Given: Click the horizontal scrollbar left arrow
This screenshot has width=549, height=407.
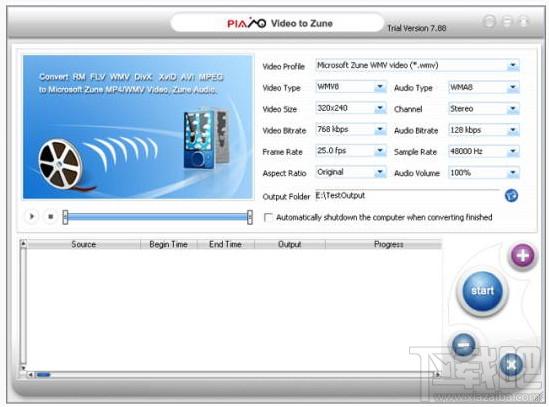Looking at the screenshot, I should 30,375.
